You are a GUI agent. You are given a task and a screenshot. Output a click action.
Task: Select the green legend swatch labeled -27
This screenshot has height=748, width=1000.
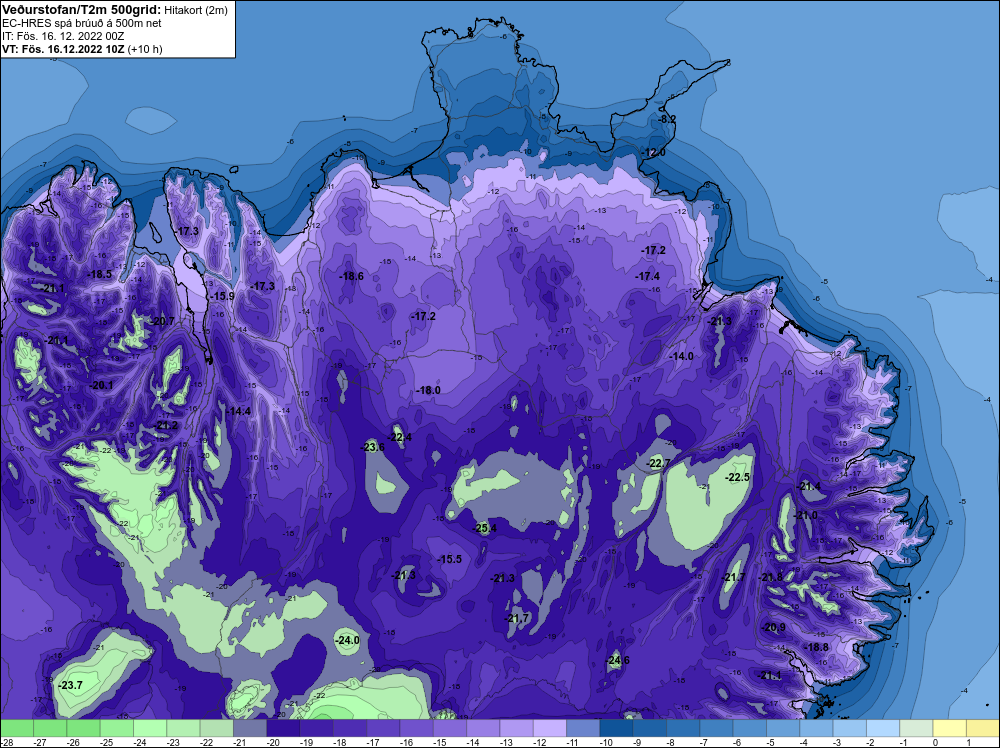point(50,728)
